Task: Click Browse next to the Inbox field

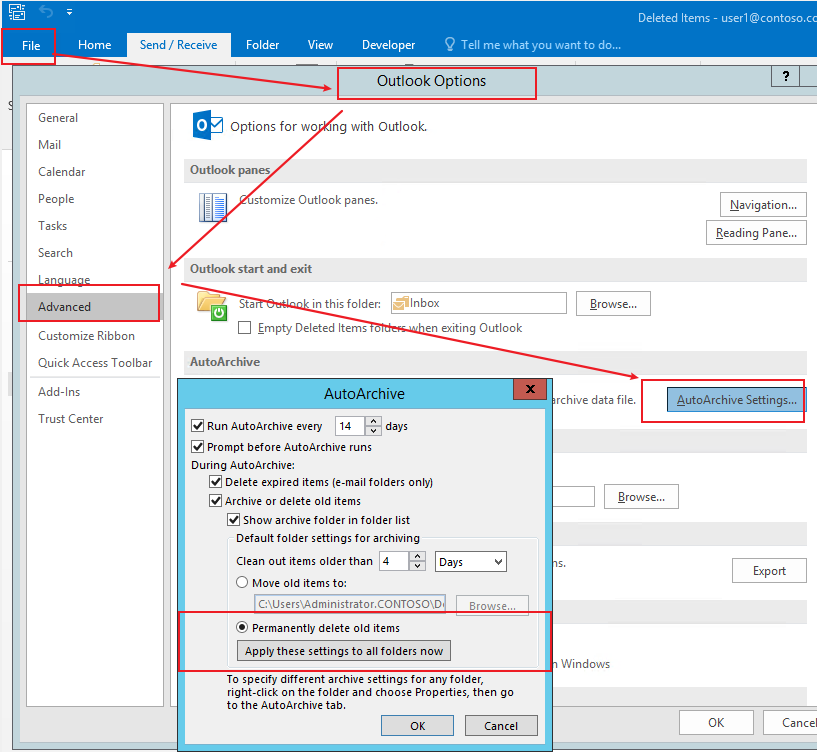Action: click(613, 304)
